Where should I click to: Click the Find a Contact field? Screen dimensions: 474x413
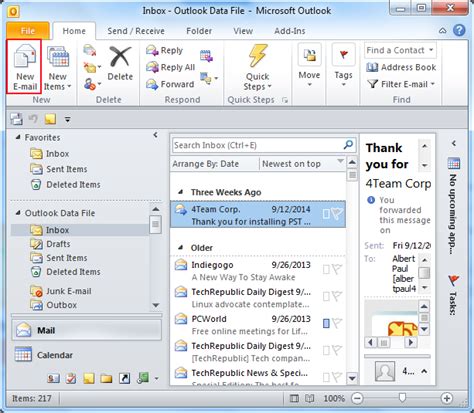(x=400, y=50)
